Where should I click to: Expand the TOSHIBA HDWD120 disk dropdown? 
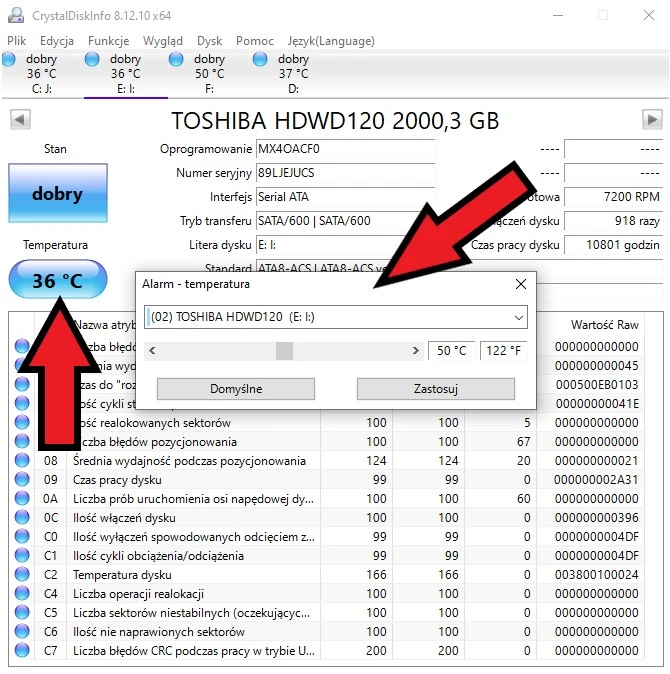(519, 318)
